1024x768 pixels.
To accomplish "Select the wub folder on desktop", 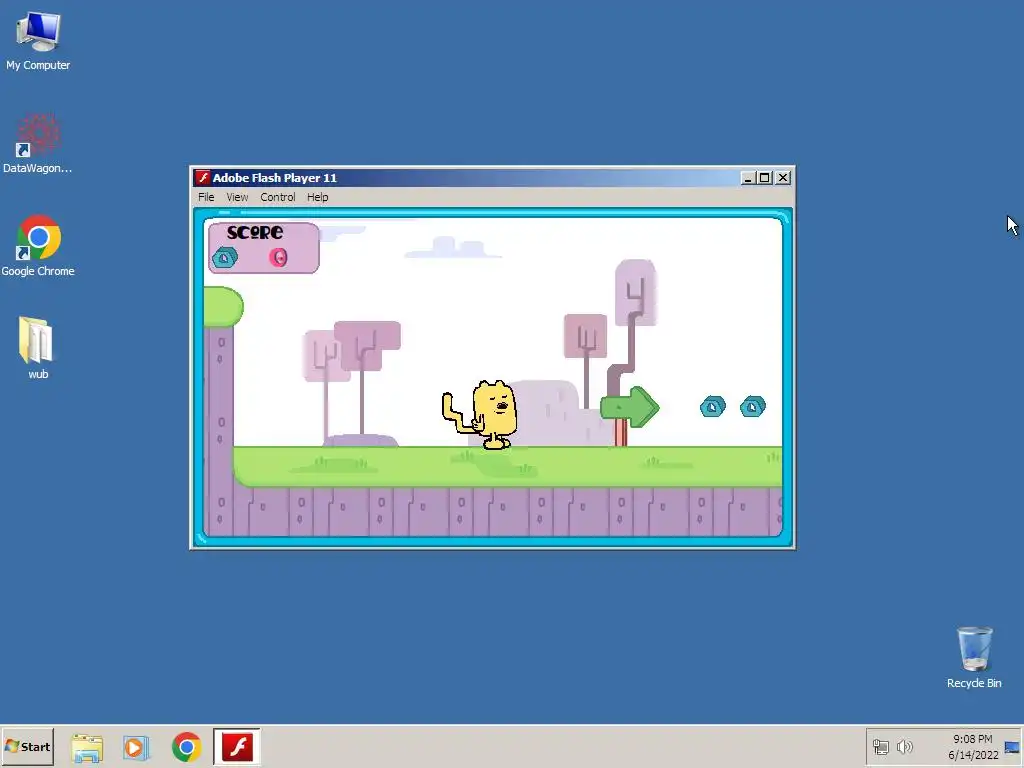I will point(37,348).
